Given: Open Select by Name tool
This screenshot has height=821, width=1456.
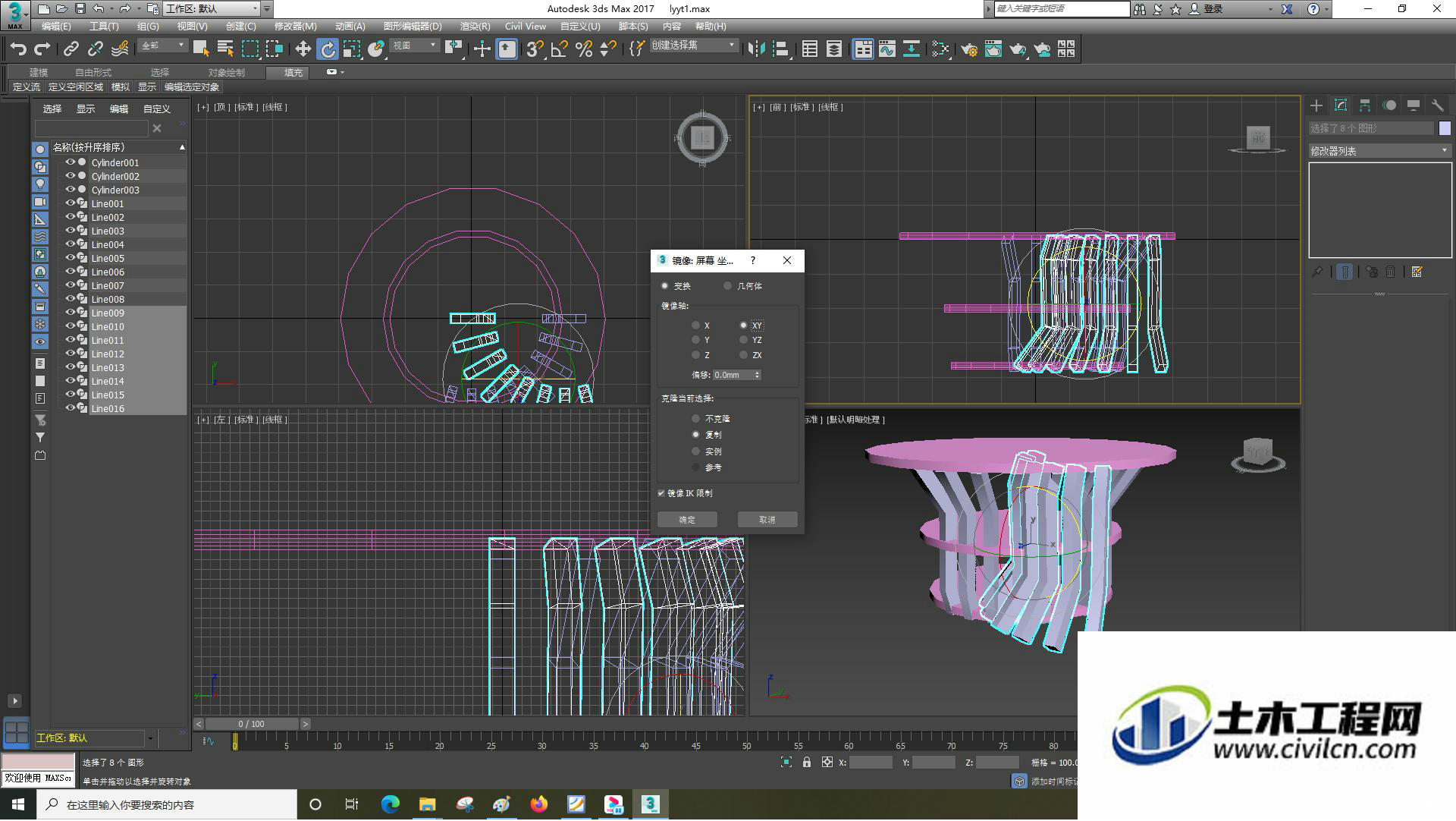Looking at the screenshot, I should 225,49.
